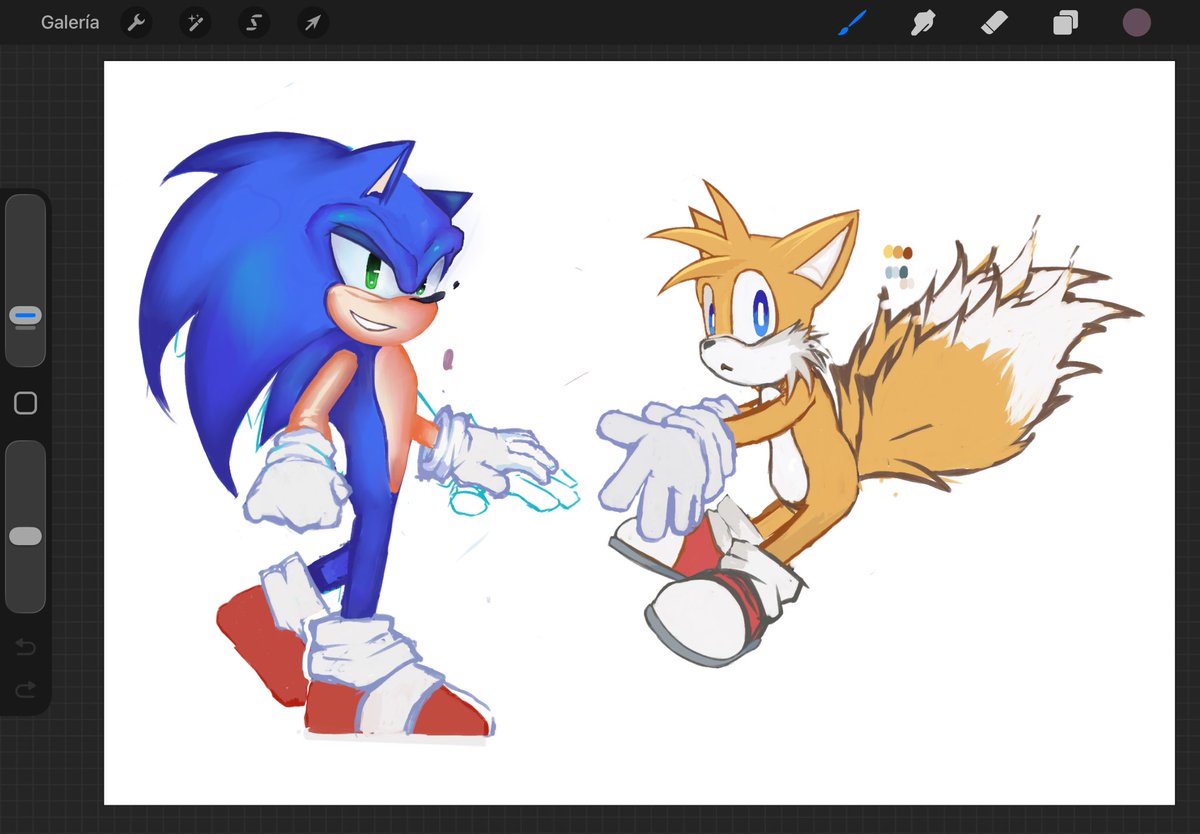
Task: Open the Galería gallery view
Action: pos(70,22)
